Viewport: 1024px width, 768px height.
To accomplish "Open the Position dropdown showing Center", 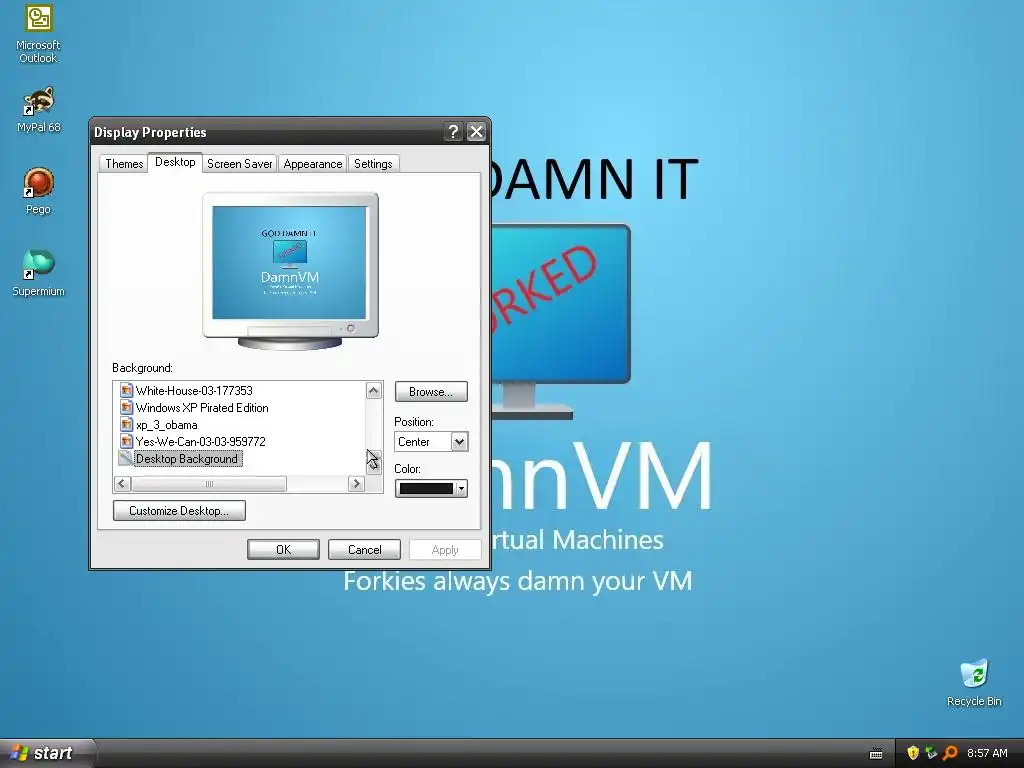I will tap(431, 442).
